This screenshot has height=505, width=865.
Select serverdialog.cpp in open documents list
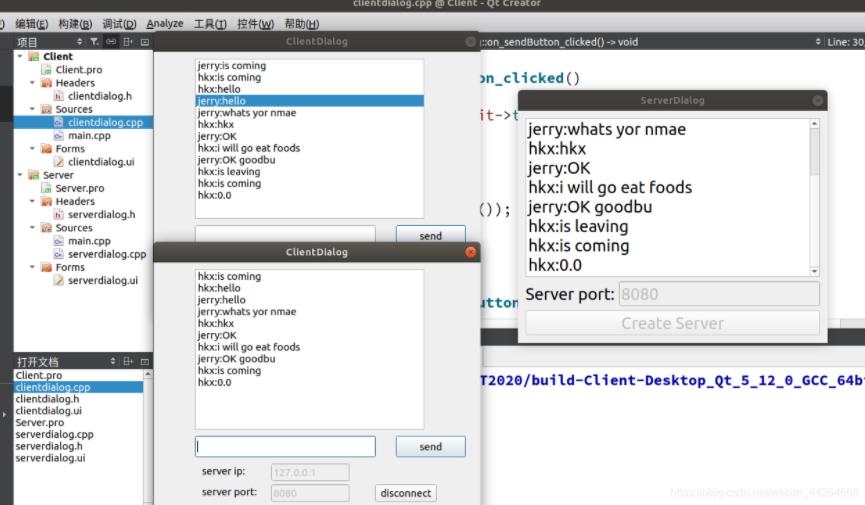54,434
